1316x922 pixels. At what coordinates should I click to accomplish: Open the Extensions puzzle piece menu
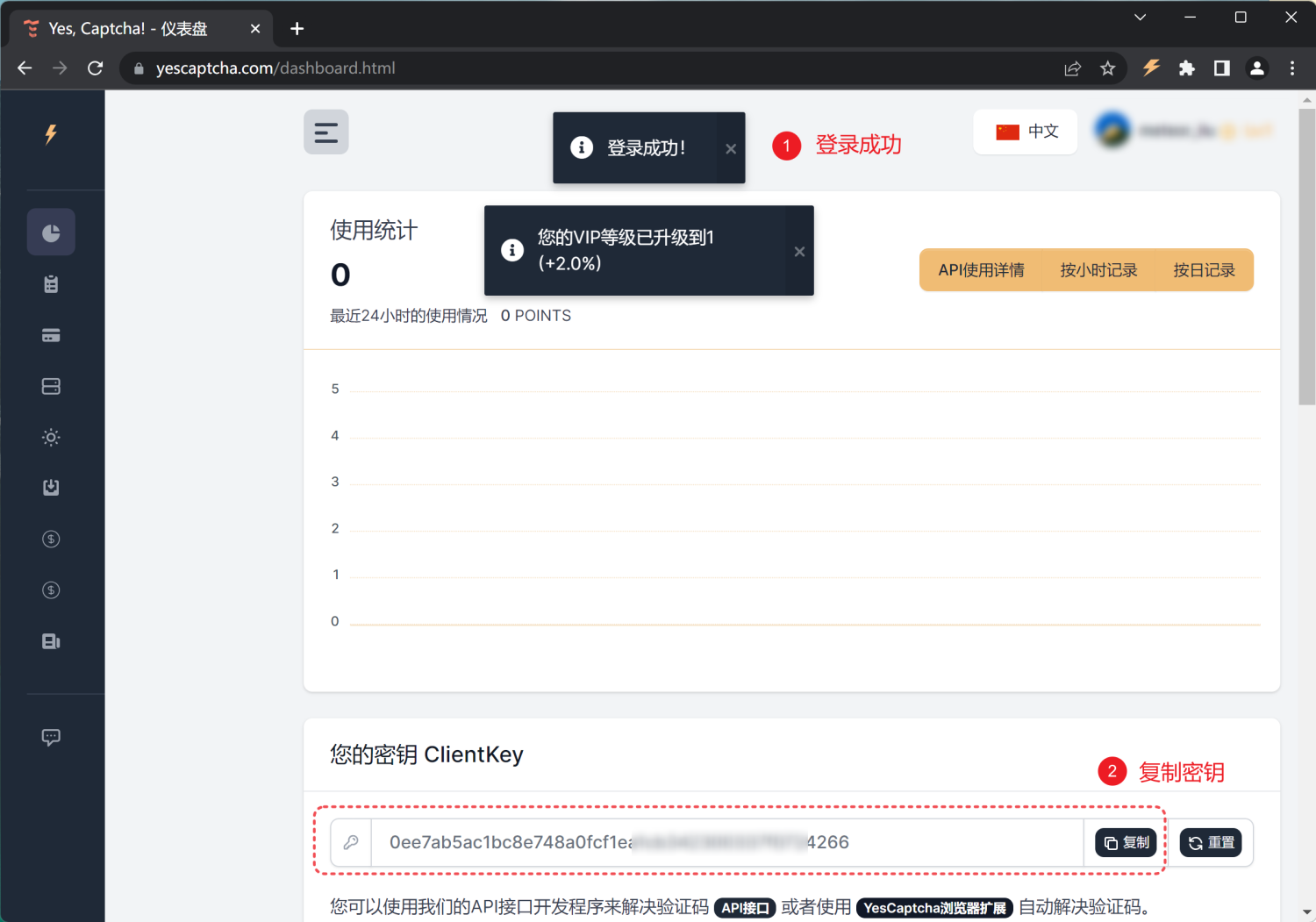[1186, 68]
